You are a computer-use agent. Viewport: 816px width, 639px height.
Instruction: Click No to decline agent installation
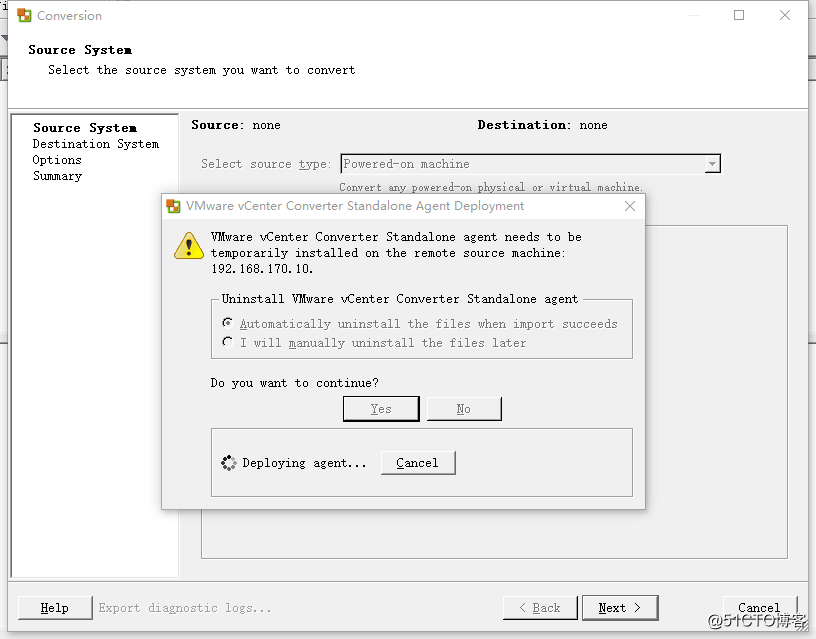464,409
